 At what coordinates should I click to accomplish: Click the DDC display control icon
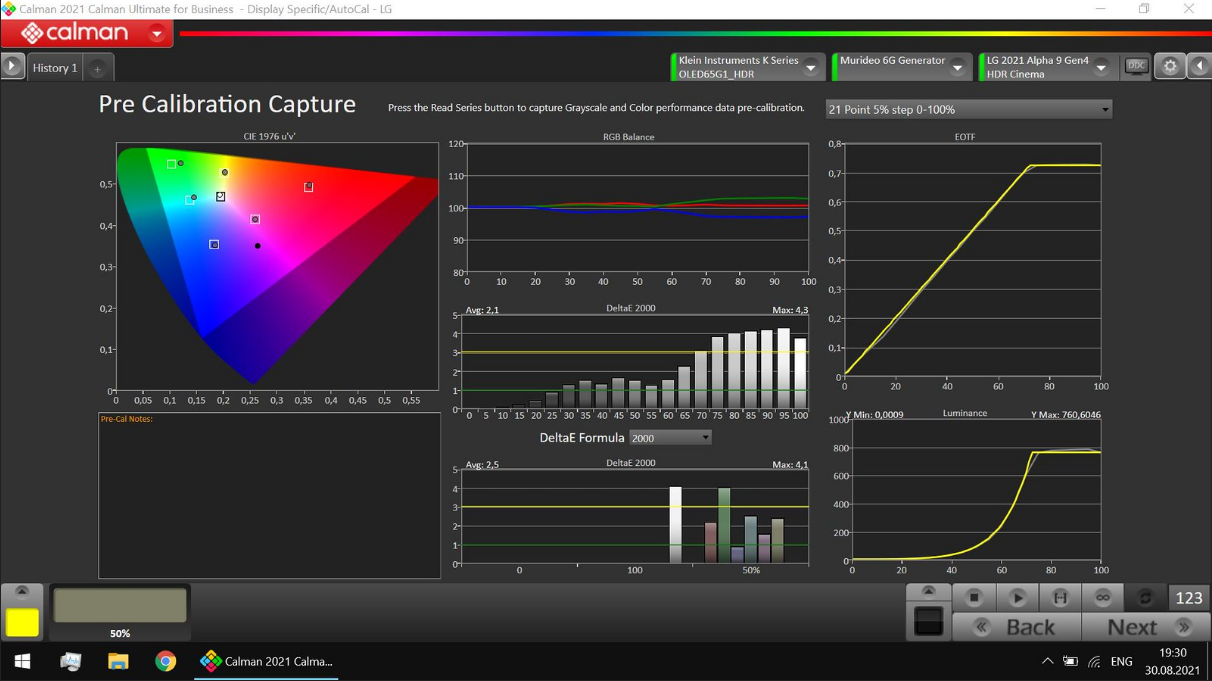[x=1136, y=67]
